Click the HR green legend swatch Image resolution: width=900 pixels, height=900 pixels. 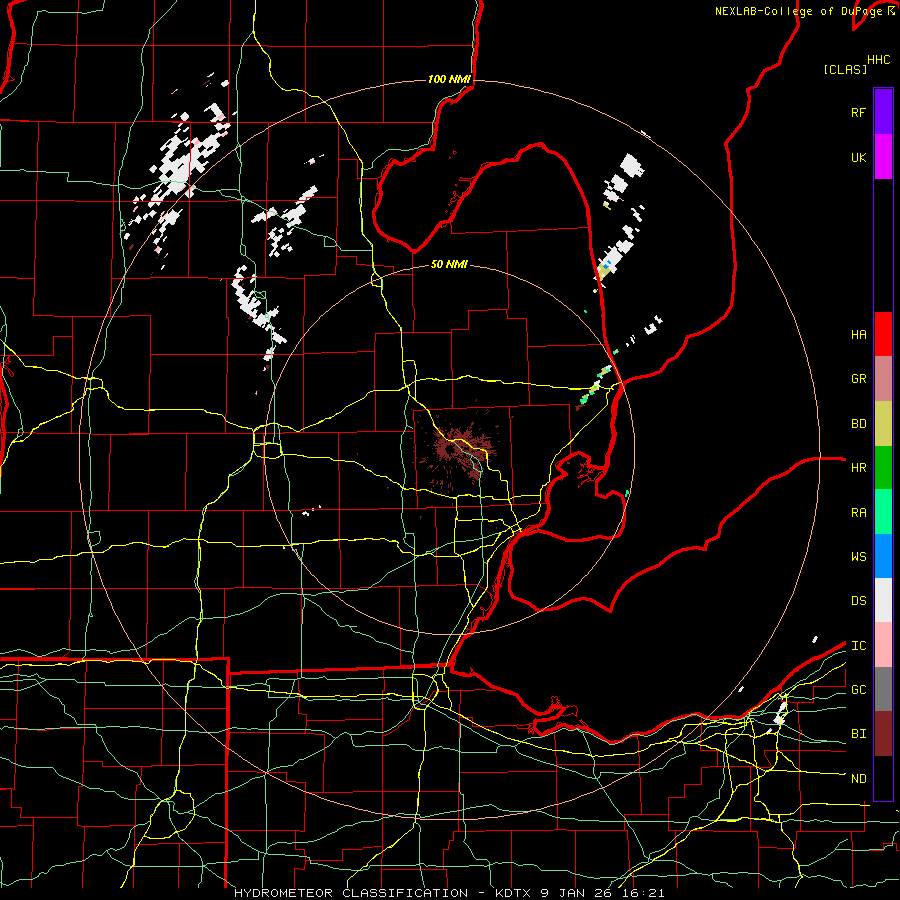click(883, 468)
